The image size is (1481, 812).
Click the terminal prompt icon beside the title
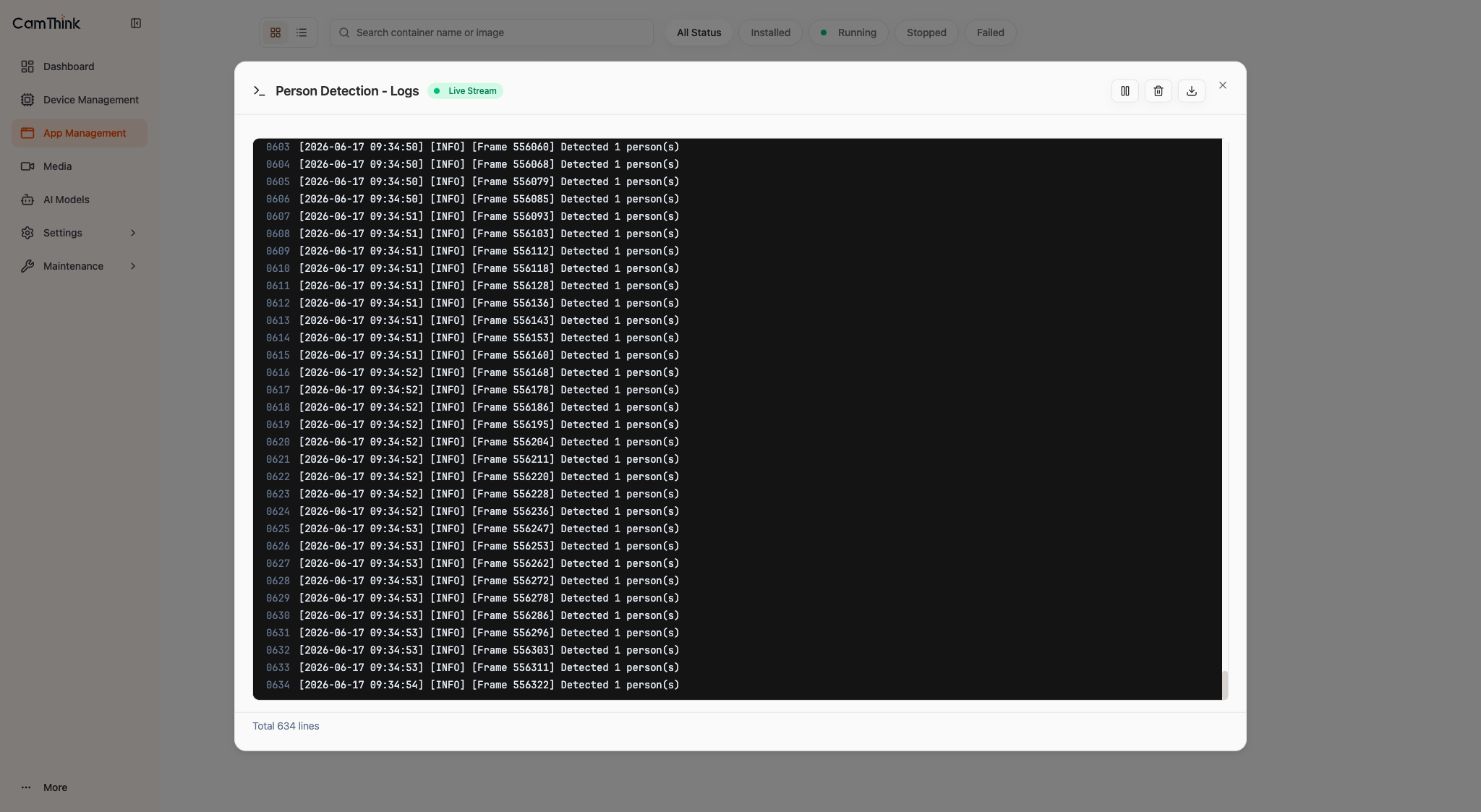click(x=260, y=91)
